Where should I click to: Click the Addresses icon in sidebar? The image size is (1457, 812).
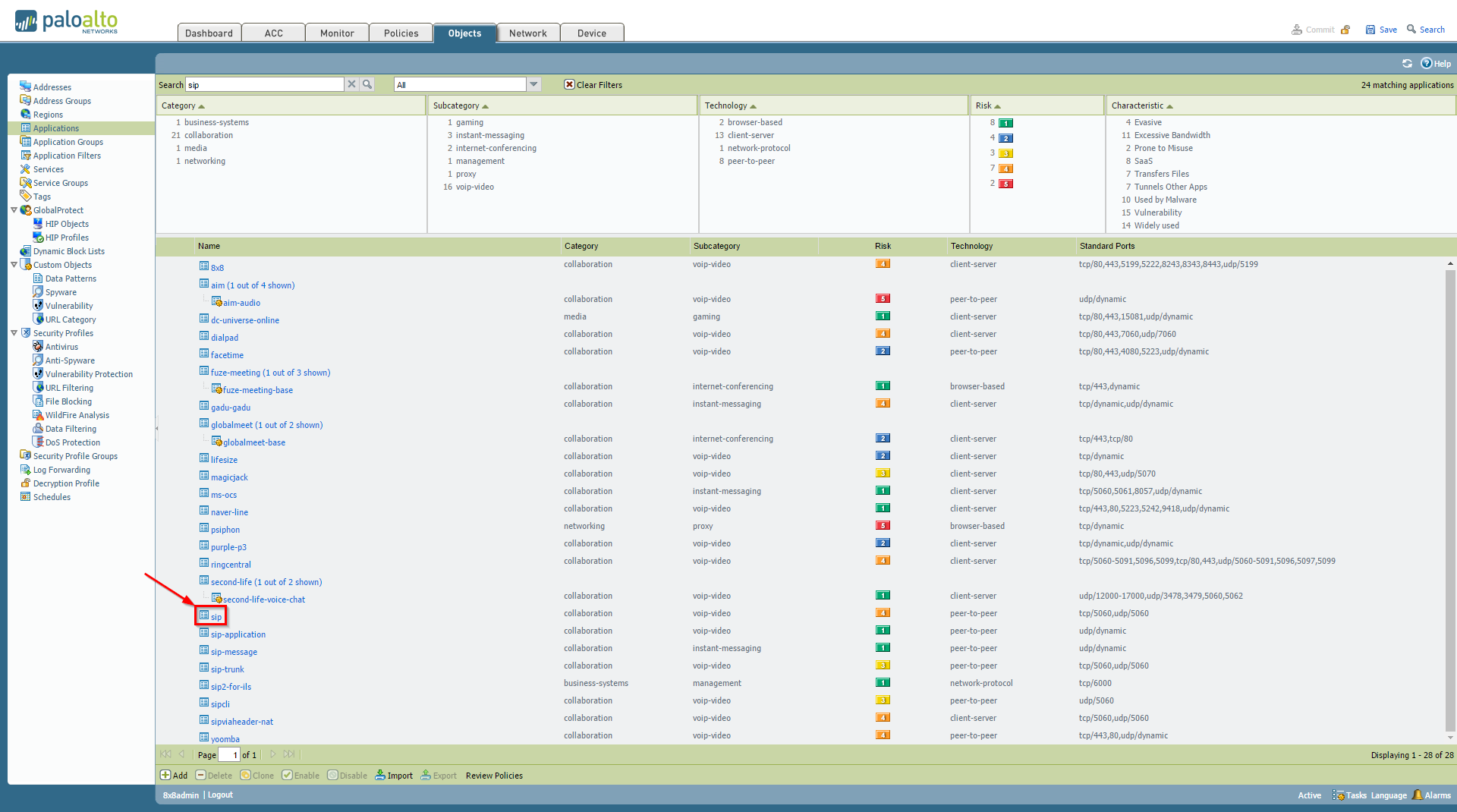click(x=25, y=87)
